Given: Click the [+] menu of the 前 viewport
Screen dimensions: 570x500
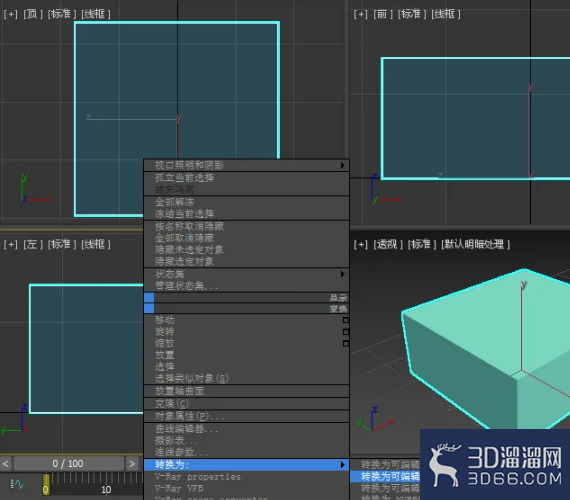Looking at the screenshot, I should (x=361, y=14).
